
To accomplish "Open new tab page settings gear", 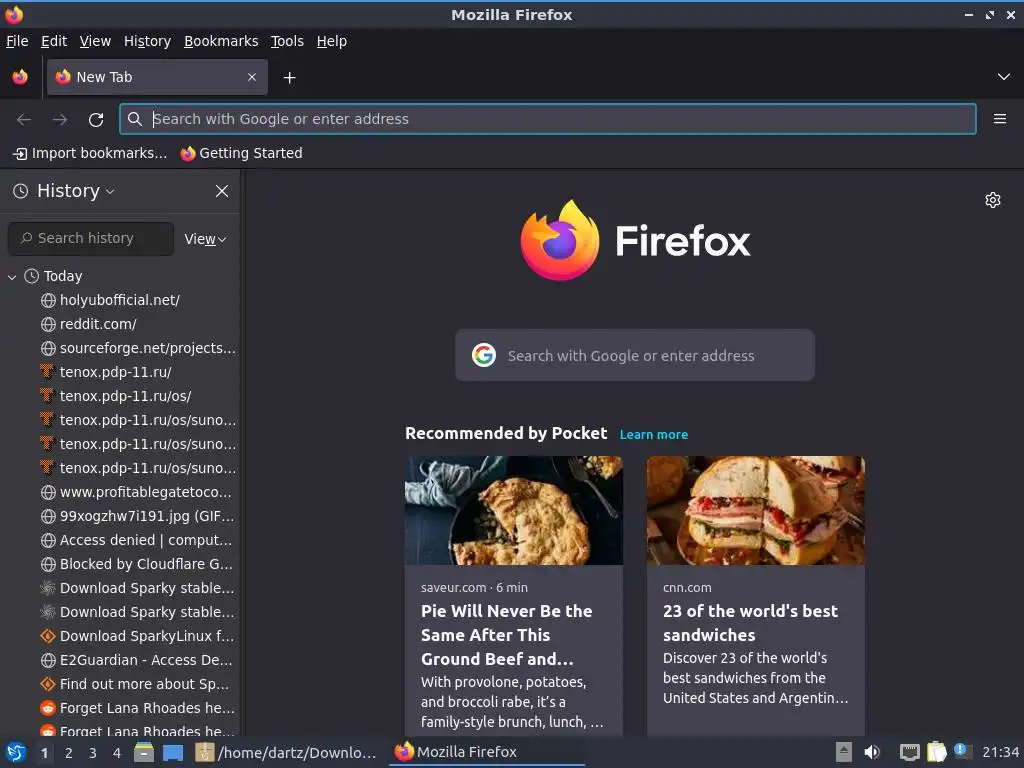I will tap(993, 200).
